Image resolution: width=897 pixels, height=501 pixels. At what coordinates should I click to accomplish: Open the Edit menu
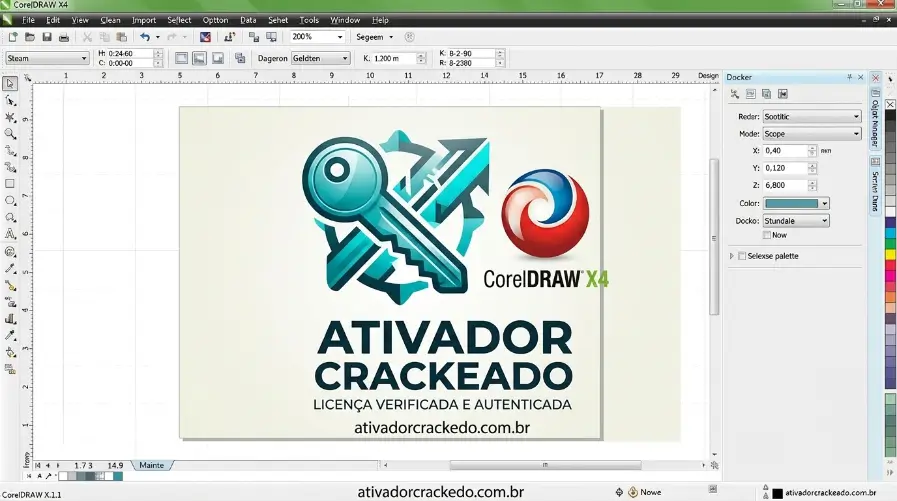(x=53, y=20)
